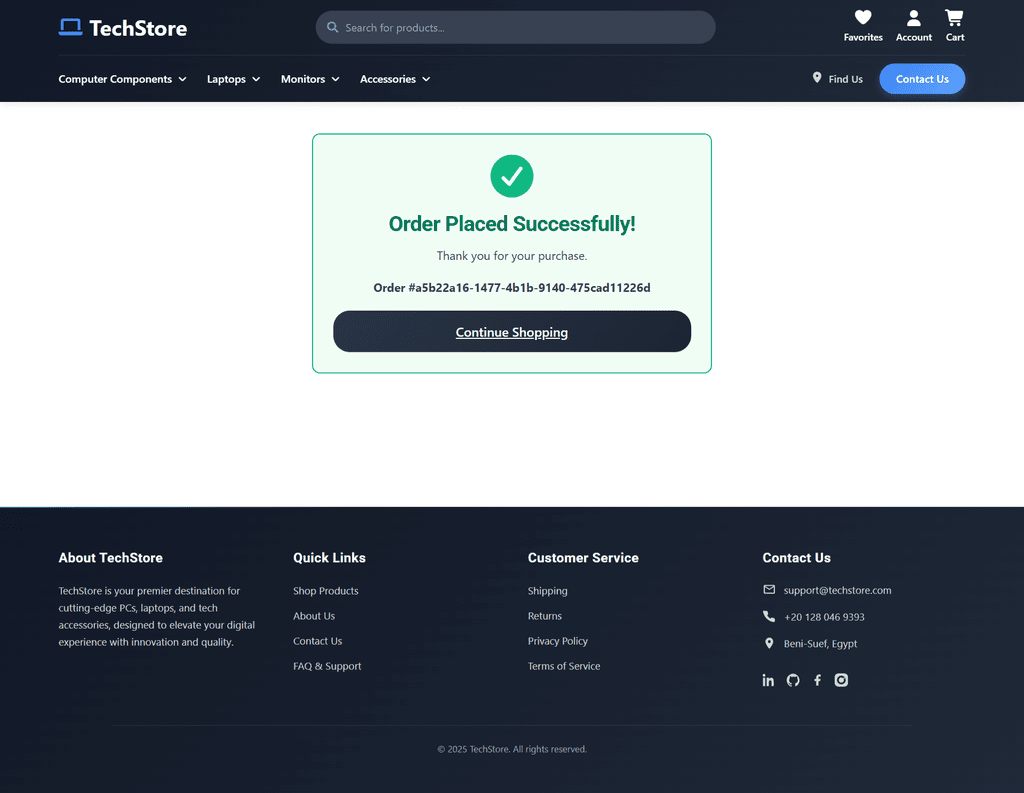Expand the Computer Components chevron

coord(182,79)
